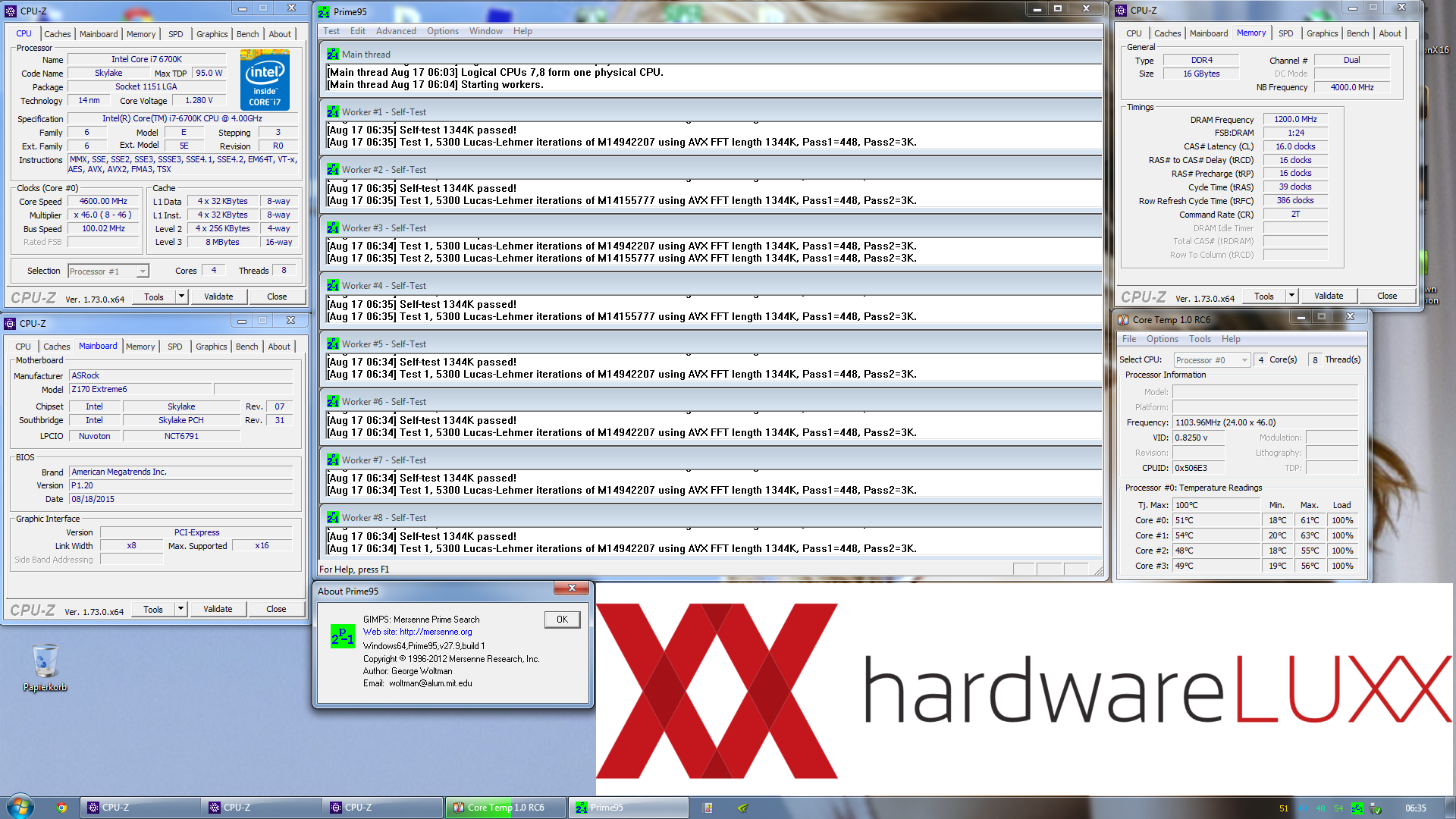Click the Worker #6 Self-Test window icon
Image resolution: width=1456 pixels, height=819 pixels.
pos(333,401)
